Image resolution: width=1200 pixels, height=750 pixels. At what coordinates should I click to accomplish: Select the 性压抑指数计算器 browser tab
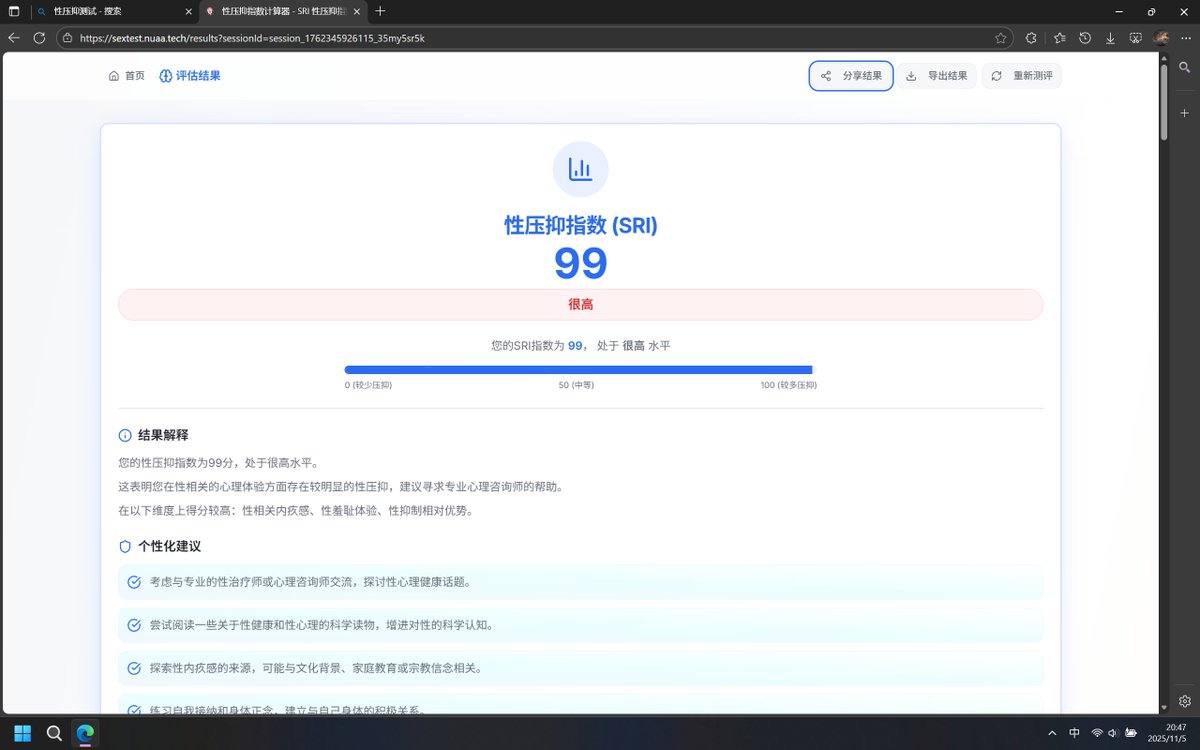point(283,11)
